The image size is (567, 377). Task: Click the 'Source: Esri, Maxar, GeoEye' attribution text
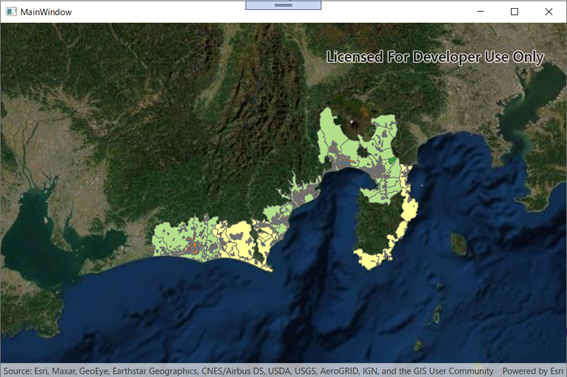coord(248,371)
